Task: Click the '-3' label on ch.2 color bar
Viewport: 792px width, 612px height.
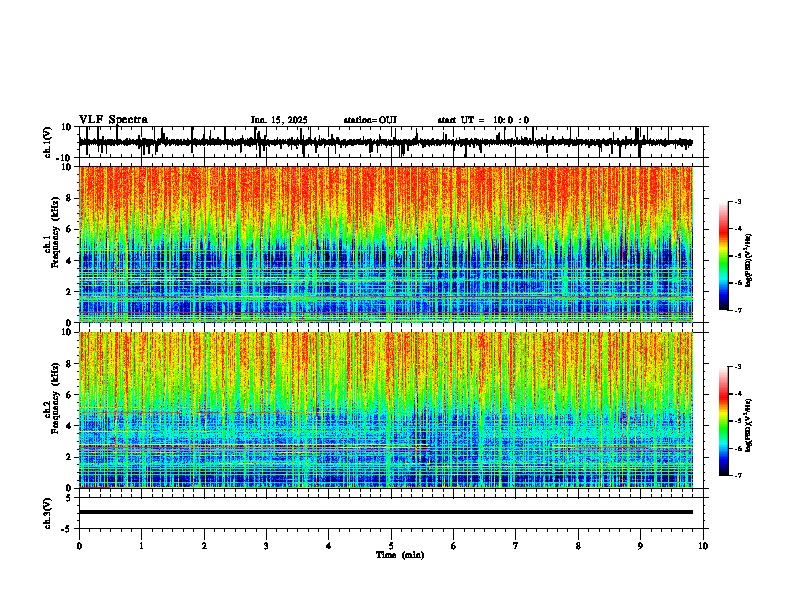Action: (x=737, y=367)
